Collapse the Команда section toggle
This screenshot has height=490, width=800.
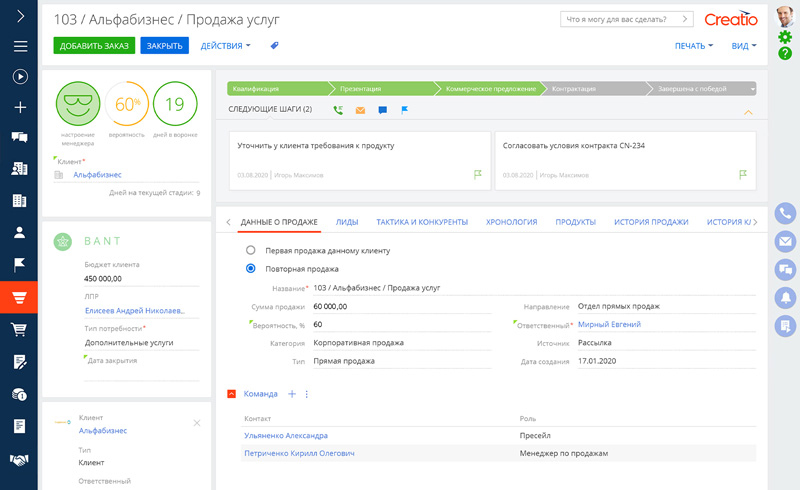pyautogui.click(x=232, y=394)
